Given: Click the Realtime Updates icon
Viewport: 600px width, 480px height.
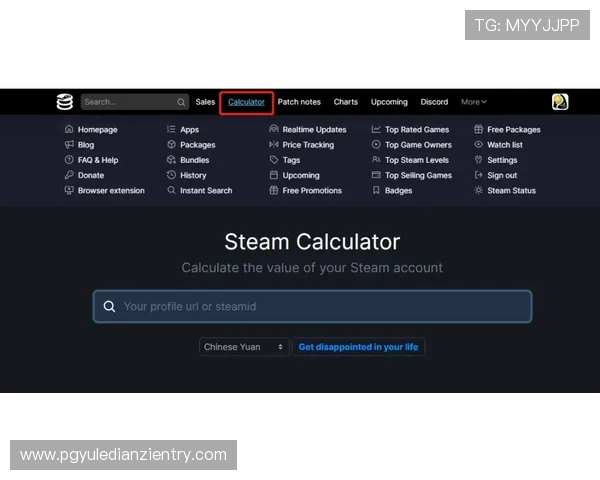Looking at the screenshot, I should tap(274, 129).
